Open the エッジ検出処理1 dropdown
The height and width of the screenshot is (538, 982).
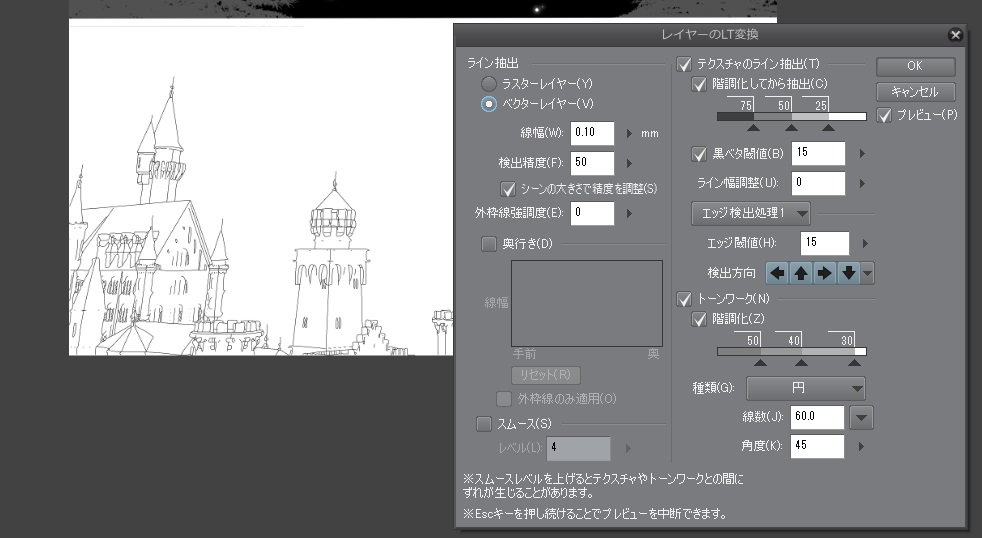[750, 213]
